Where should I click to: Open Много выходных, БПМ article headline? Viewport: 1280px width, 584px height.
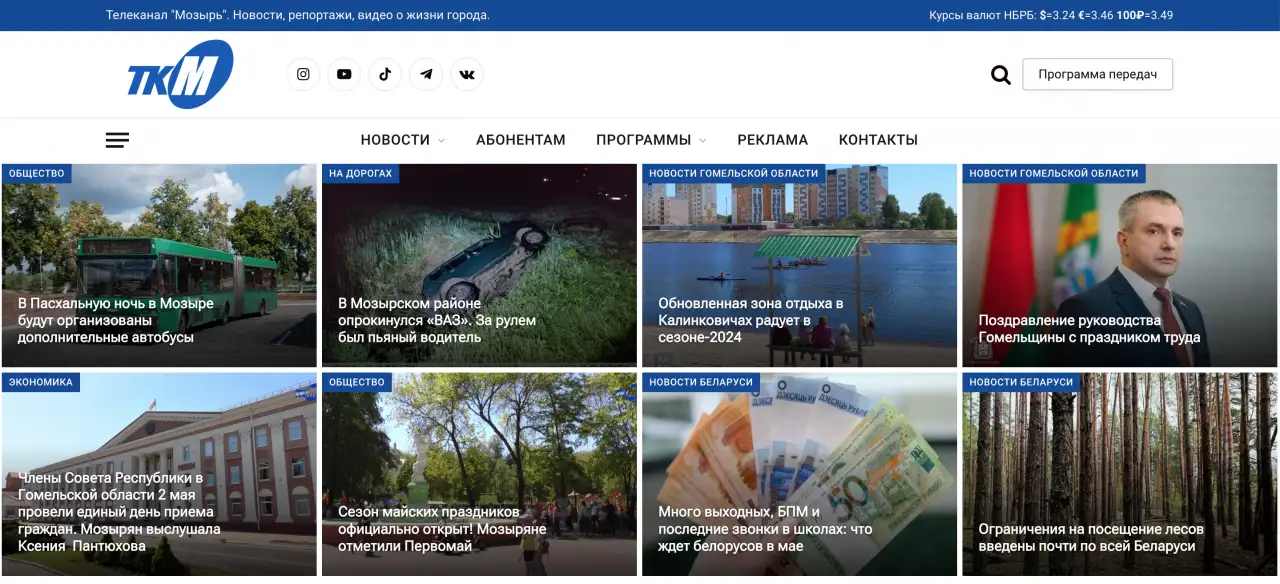click(x=765, y=529)
